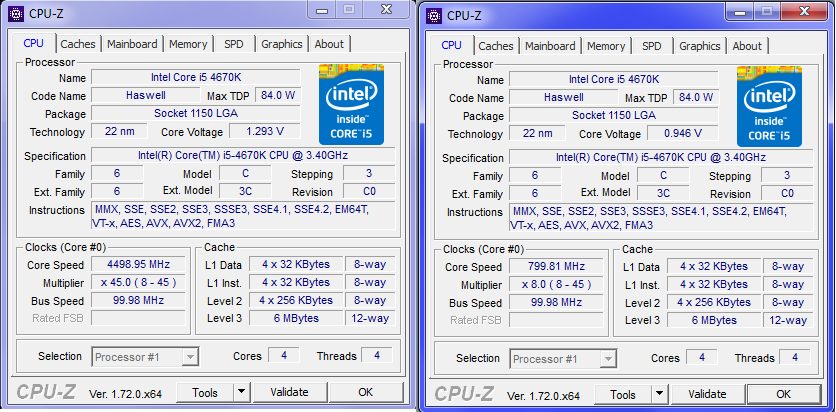Open Caches tab in left CPU-Z window
The width and height of the screenshot is (836, 412).
click(78, 44)
